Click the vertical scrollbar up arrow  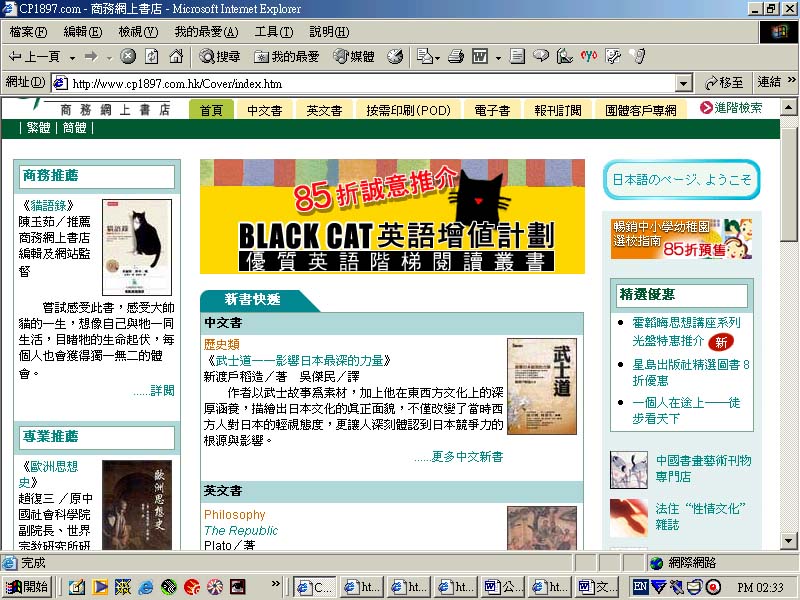coord(789,108)
